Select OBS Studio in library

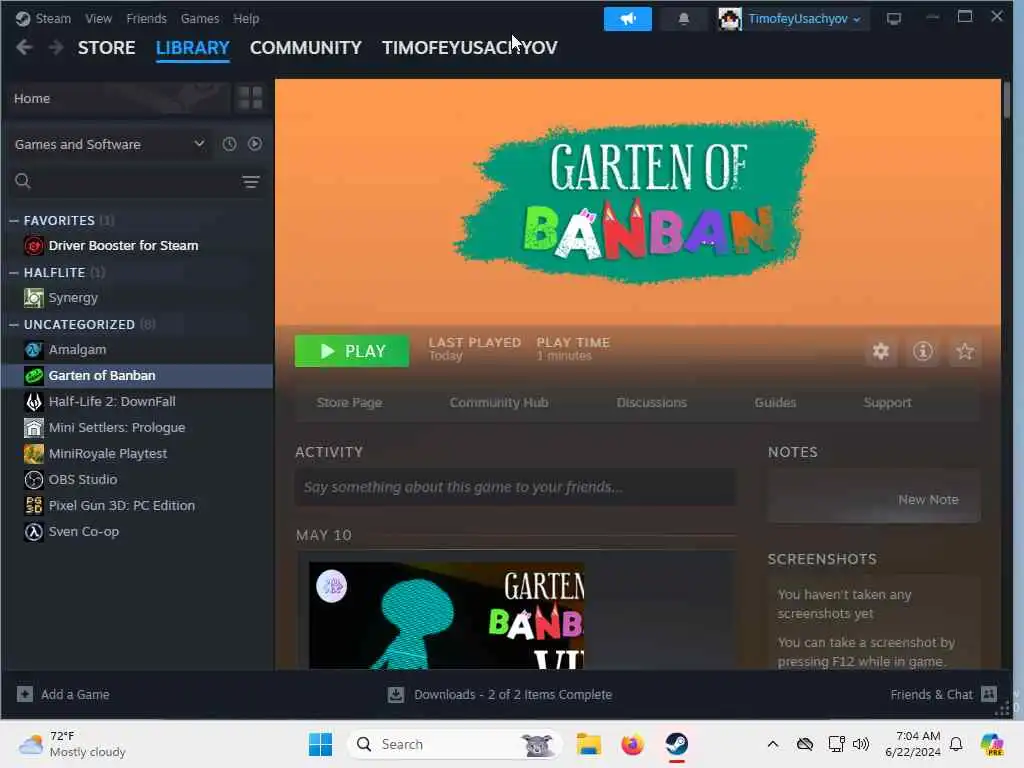[x=137, y=479]
